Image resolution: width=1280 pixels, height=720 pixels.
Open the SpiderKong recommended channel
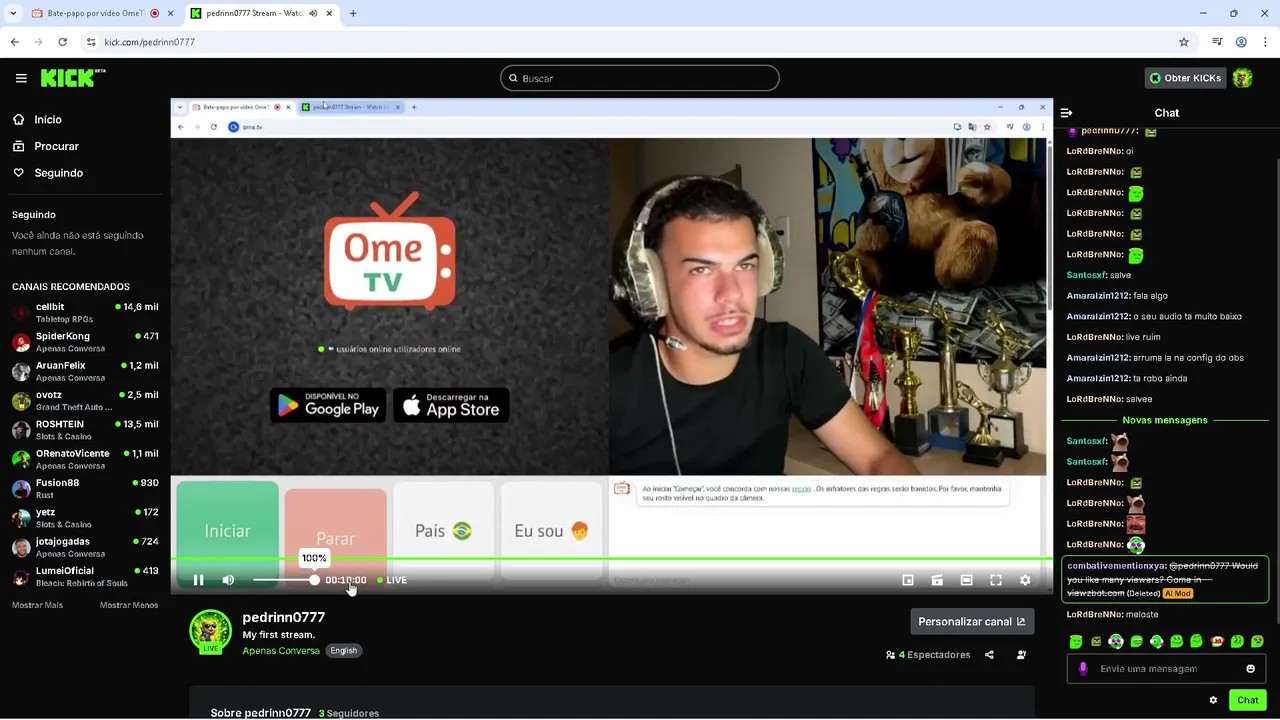pyautogui.click(x=85, y=342)
